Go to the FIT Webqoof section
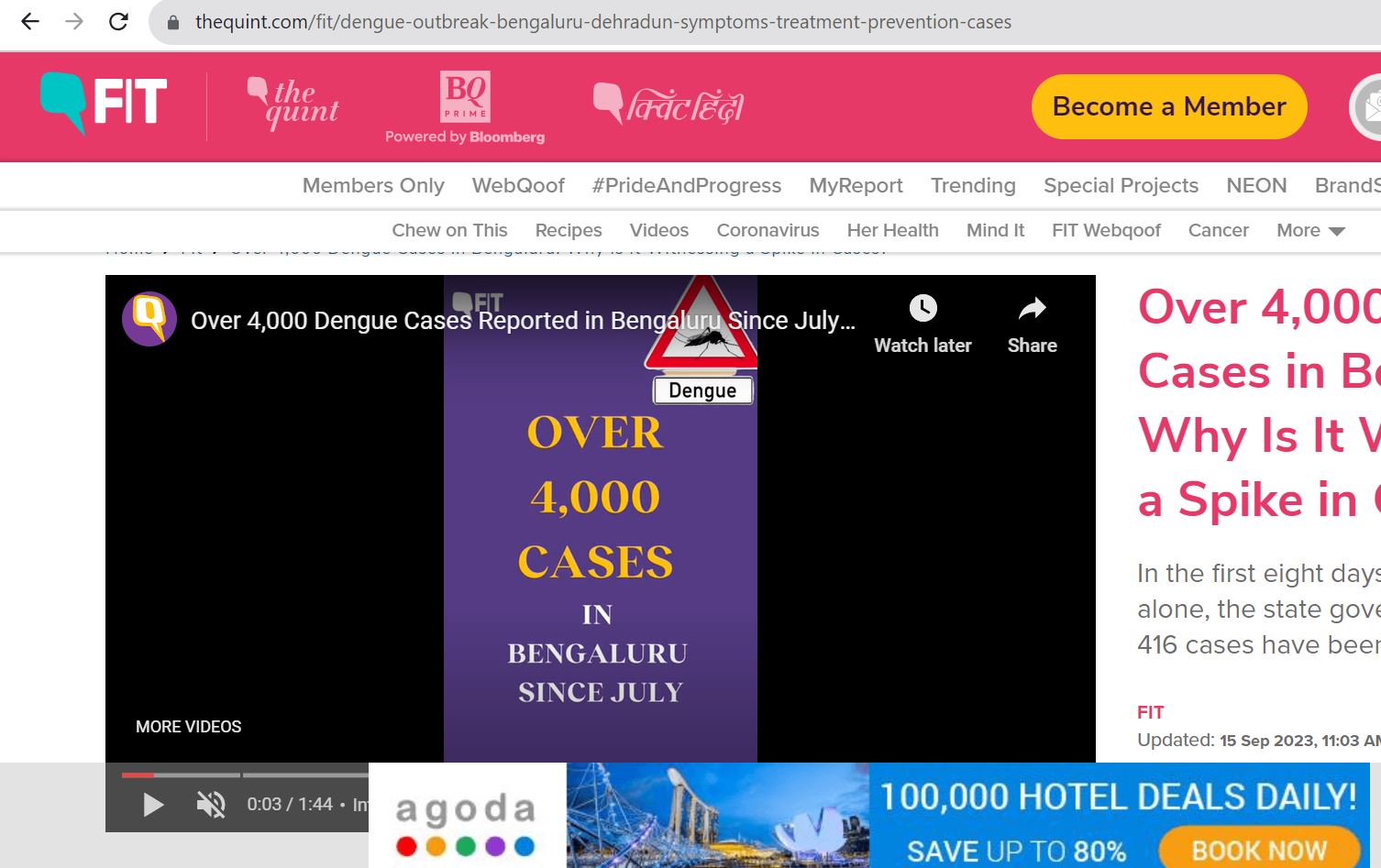 pyautogui.click(x=1106, y=230)
